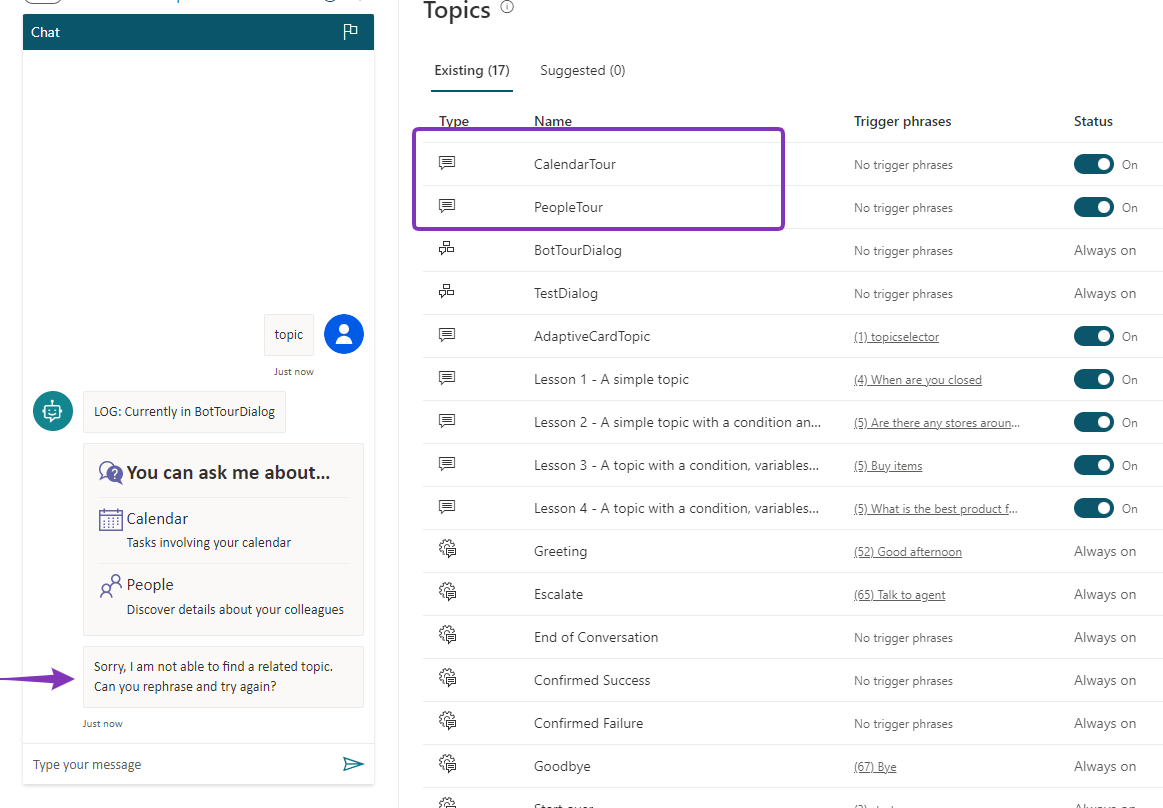Click the People icon in the adaptive card

111,585
